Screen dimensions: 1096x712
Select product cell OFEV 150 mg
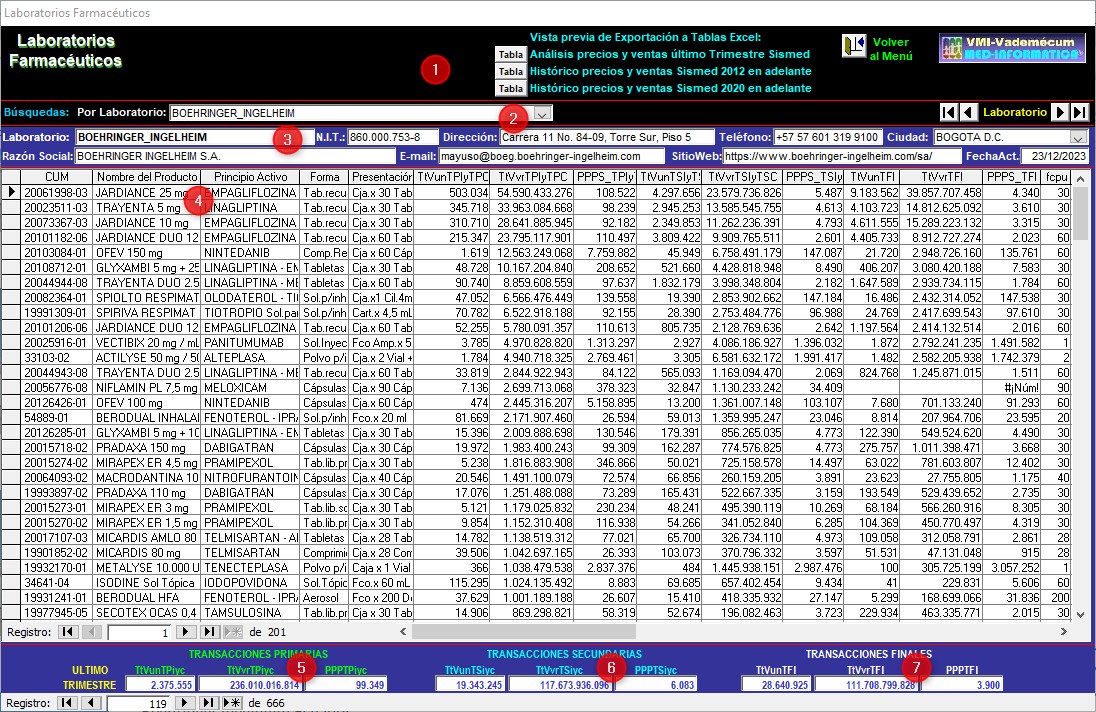tap(147, 252)
